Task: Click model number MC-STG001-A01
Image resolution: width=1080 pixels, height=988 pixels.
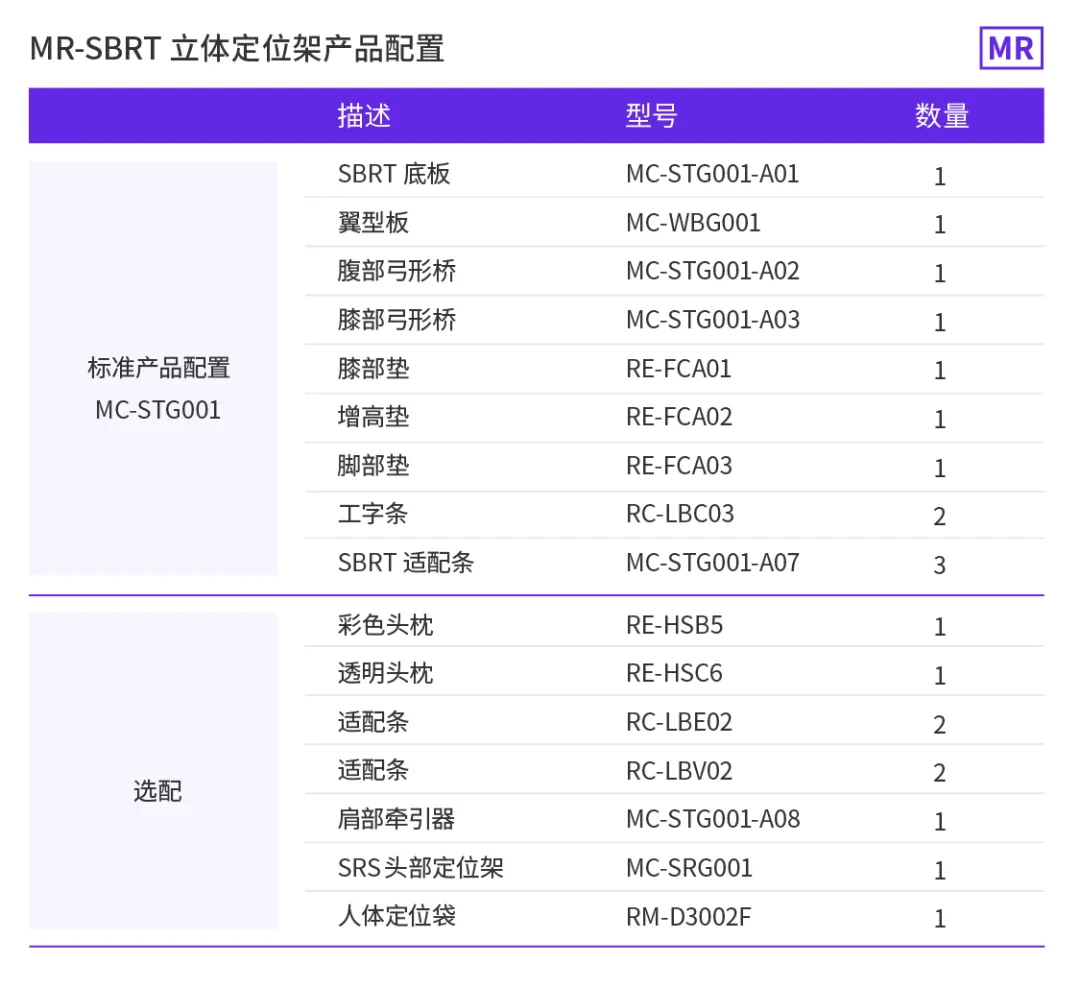Action: pos(712,174)
